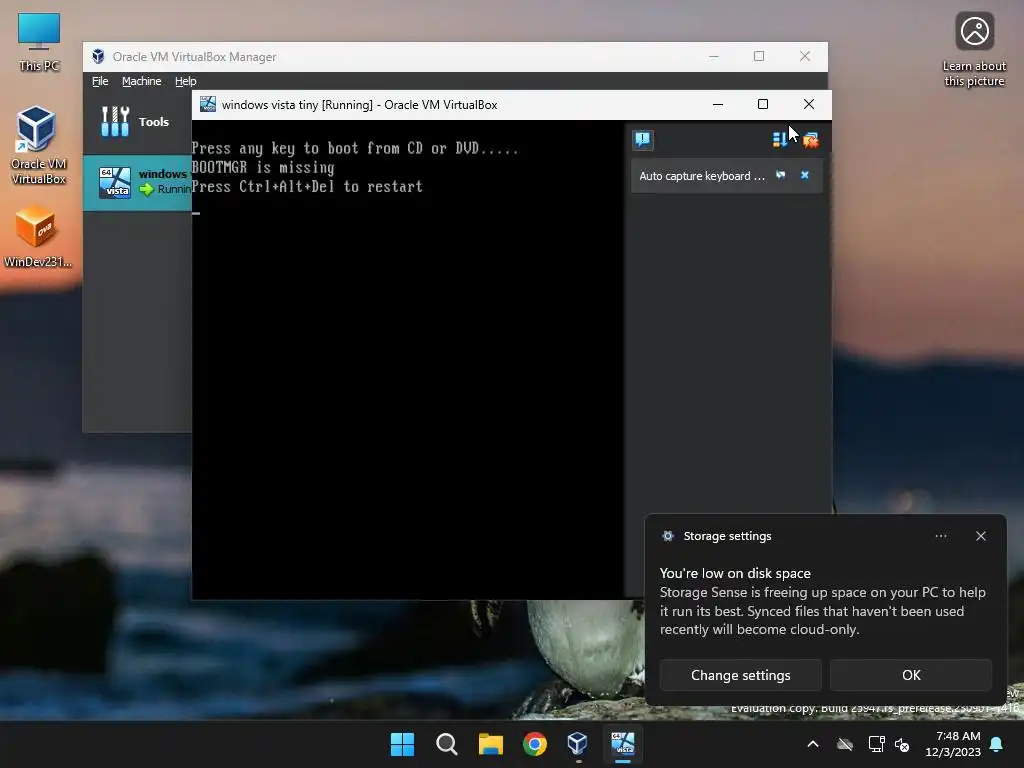1024x768 pixels.
Task: Toggle notification ordering icon in VM window
Action: click(x=780, y=140)
